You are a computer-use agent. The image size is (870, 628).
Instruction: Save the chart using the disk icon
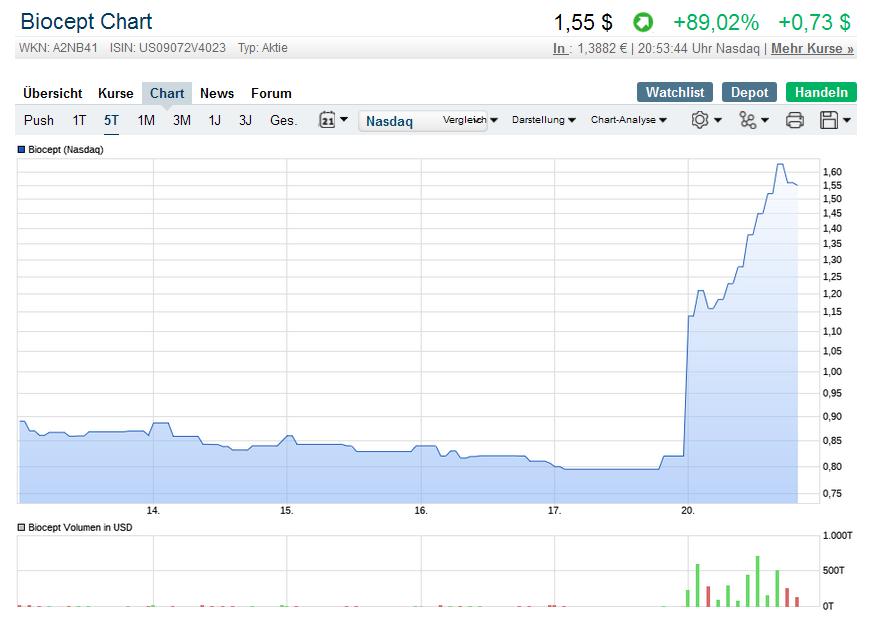tap(830, 119)
